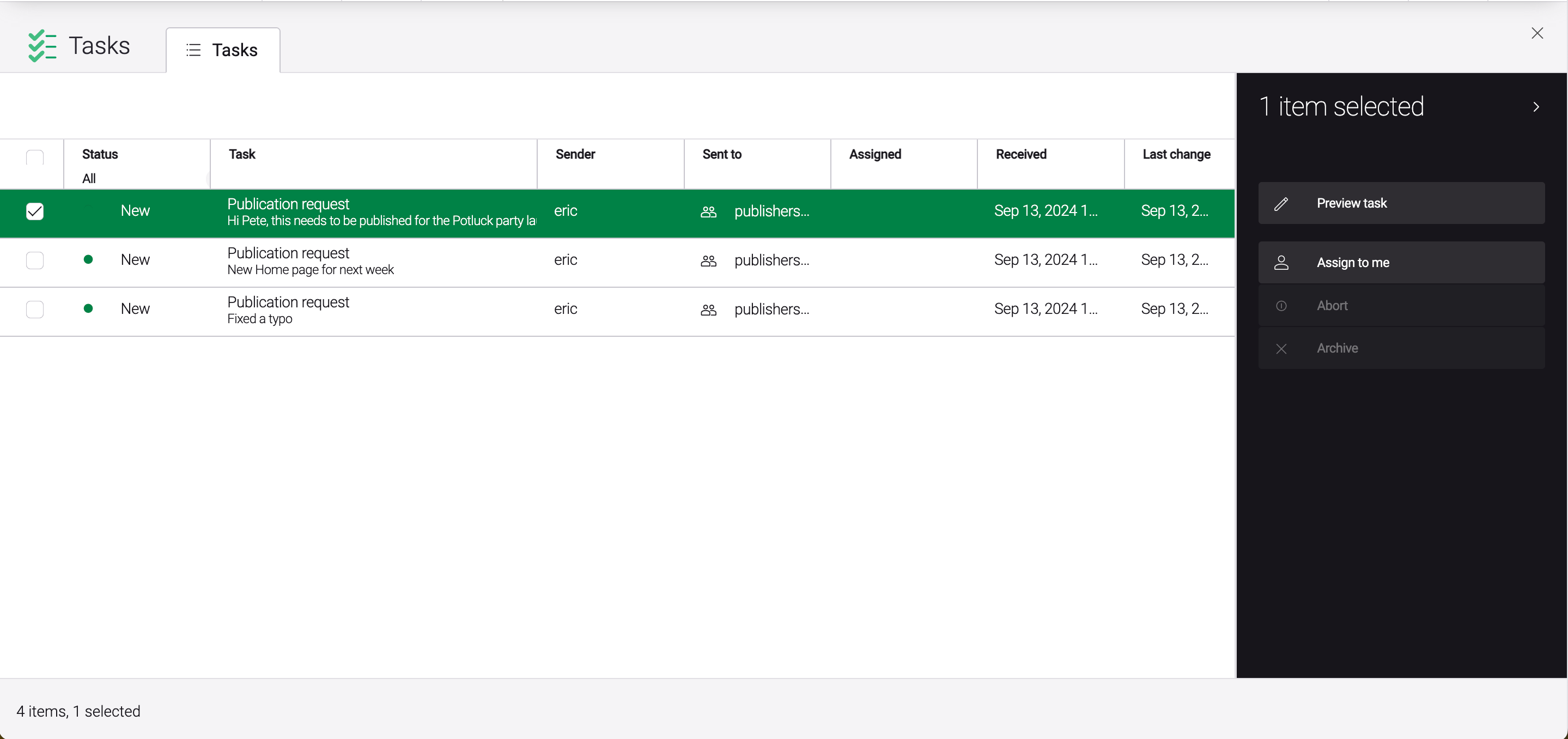The image size is (1568, 739).
Task: Click Received date in New Home page row
Action: pyautogui.click(x=1046, y=260)
